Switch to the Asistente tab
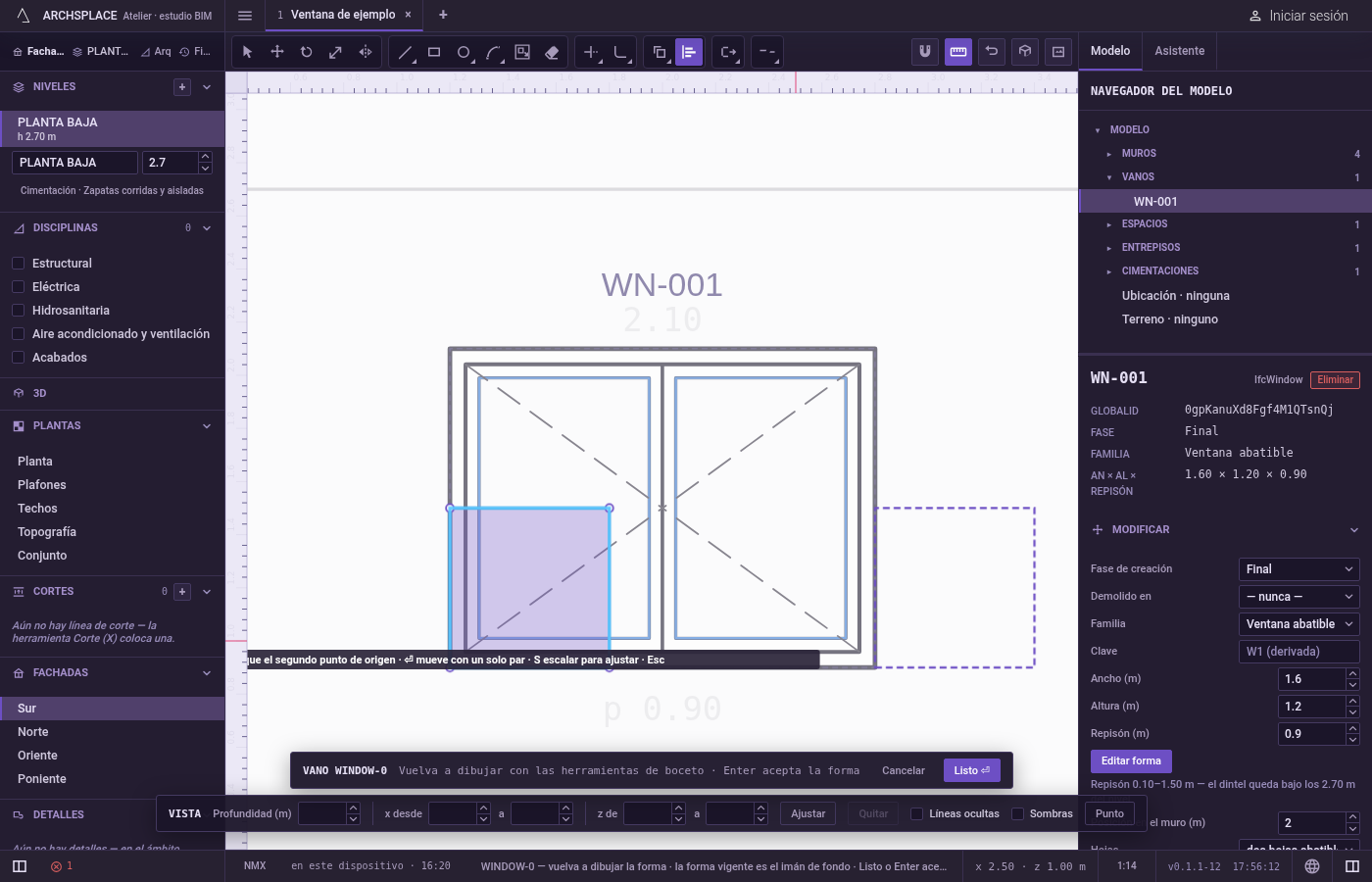This screenshot has width=1372, height=882. tap(1179, 51)
